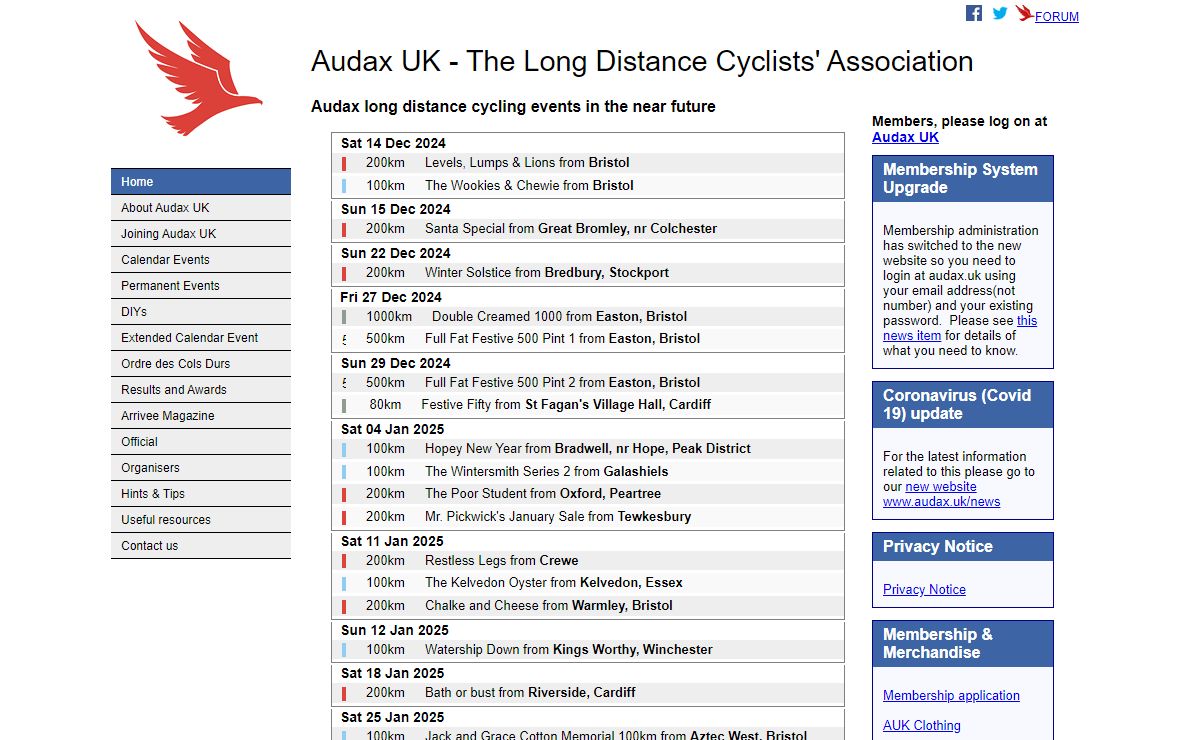Click the FORUM link

pos(1056,16)
